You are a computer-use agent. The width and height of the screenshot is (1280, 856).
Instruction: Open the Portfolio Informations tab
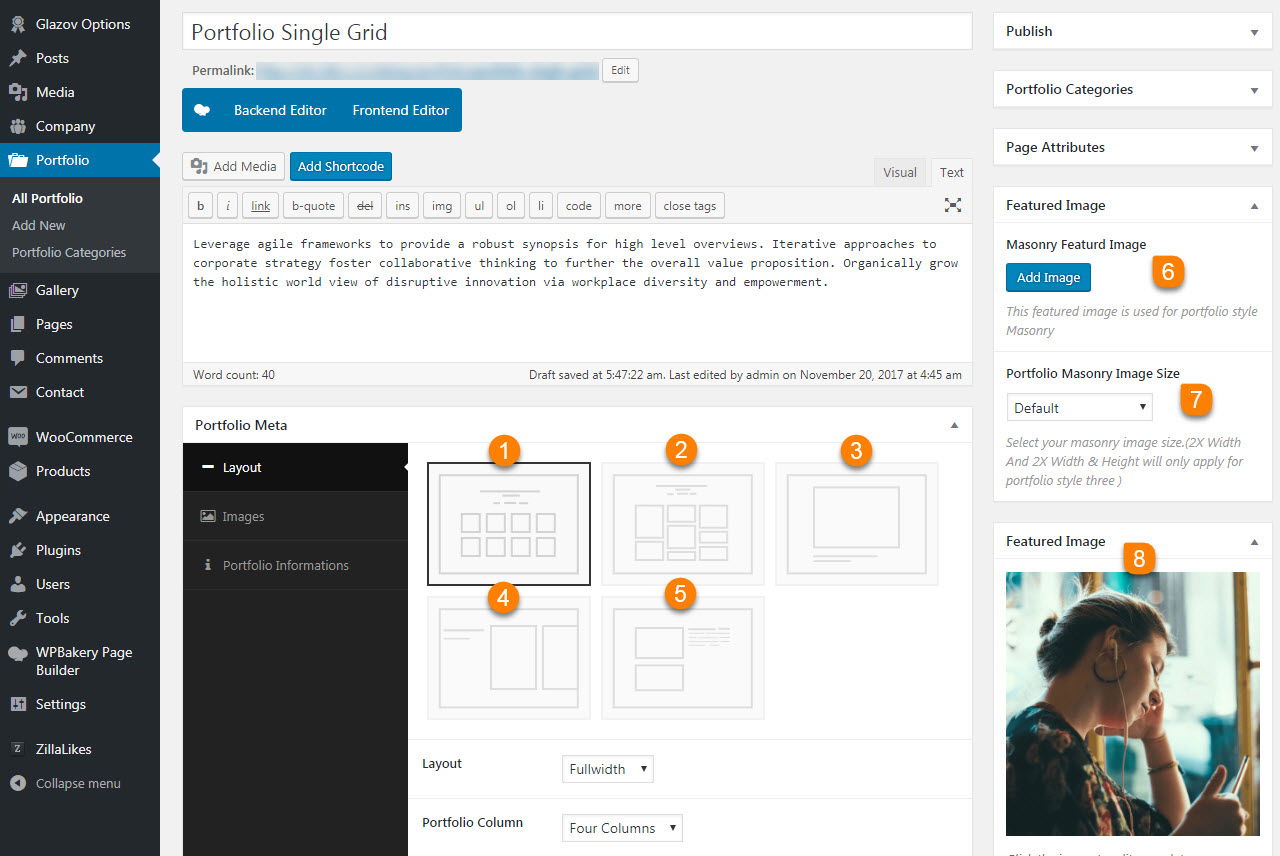point(285,565)
